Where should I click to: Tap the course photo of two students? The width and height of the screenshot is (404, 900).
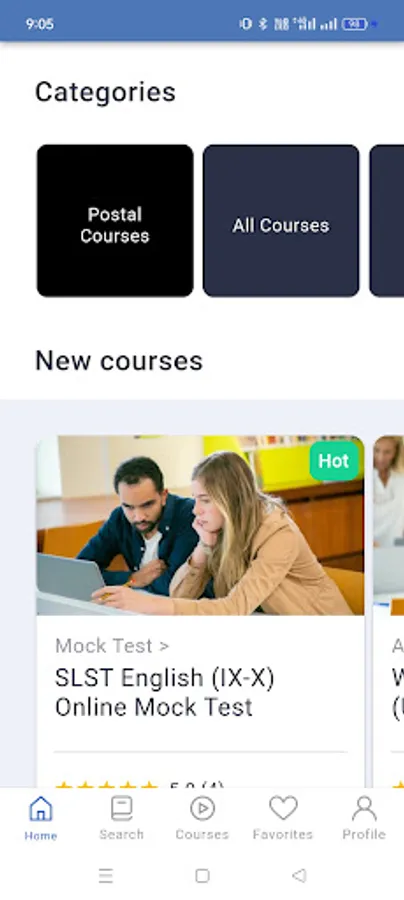tap(200, 525)
